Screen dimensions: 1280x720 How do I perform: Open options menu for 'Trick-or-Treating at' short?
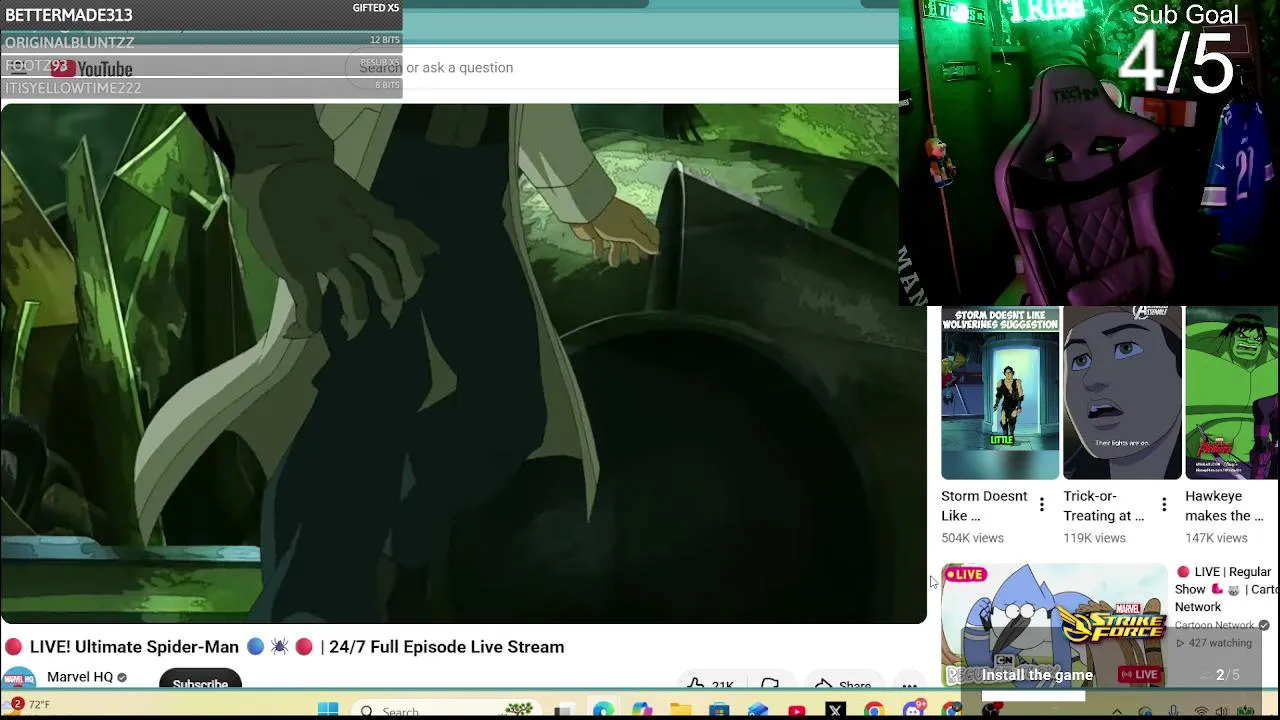pos(1164,505)
